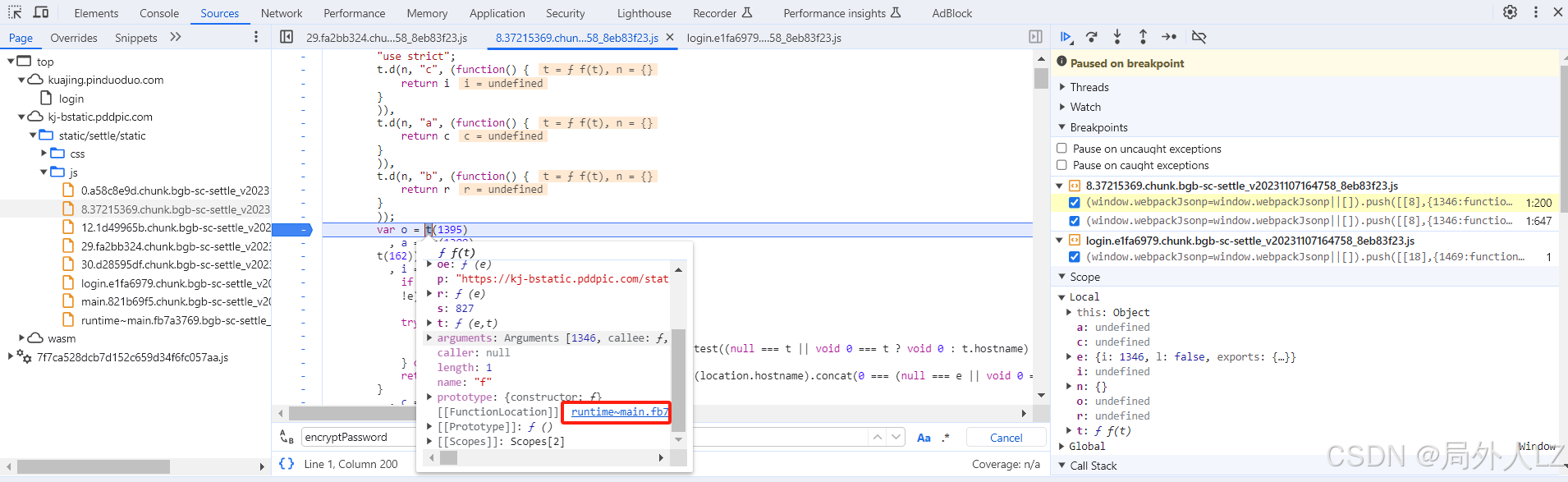Open runtime~main file in tree
Viewport: 1568px width, 482px height.
[176, 320]
